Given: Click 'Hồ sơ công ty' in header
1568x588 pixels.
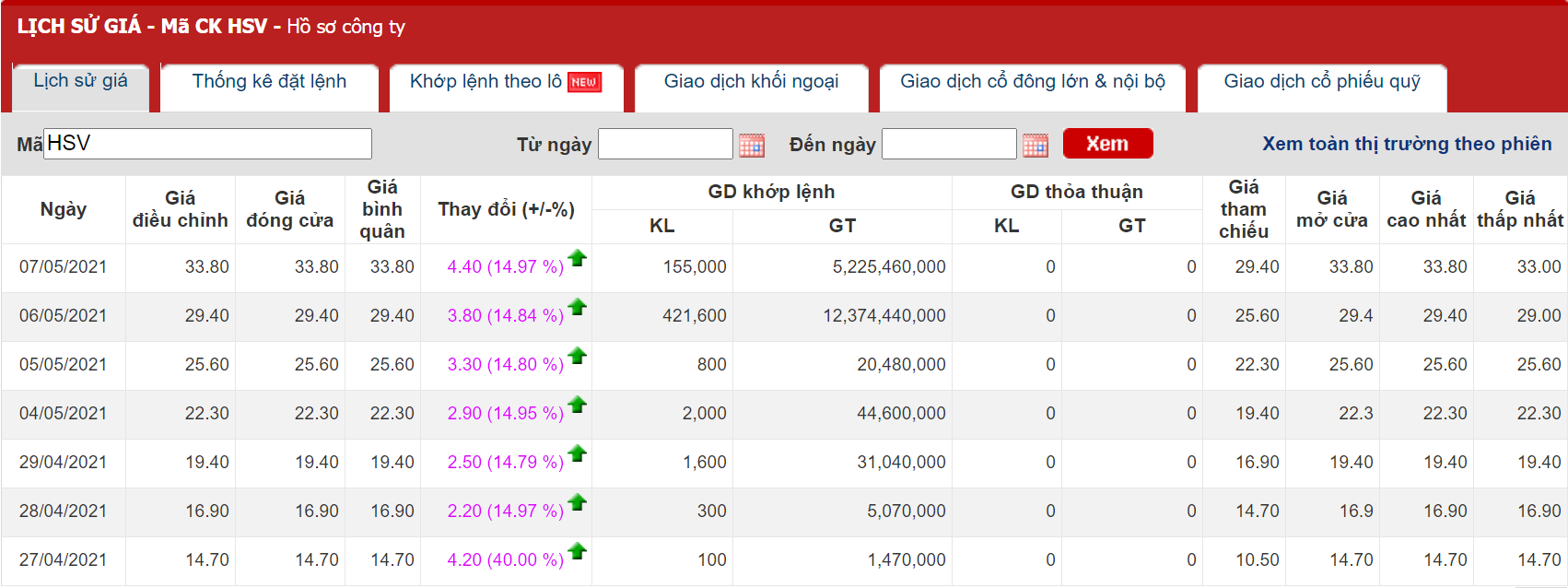Looking at the screenshot, I should [345, 27].
